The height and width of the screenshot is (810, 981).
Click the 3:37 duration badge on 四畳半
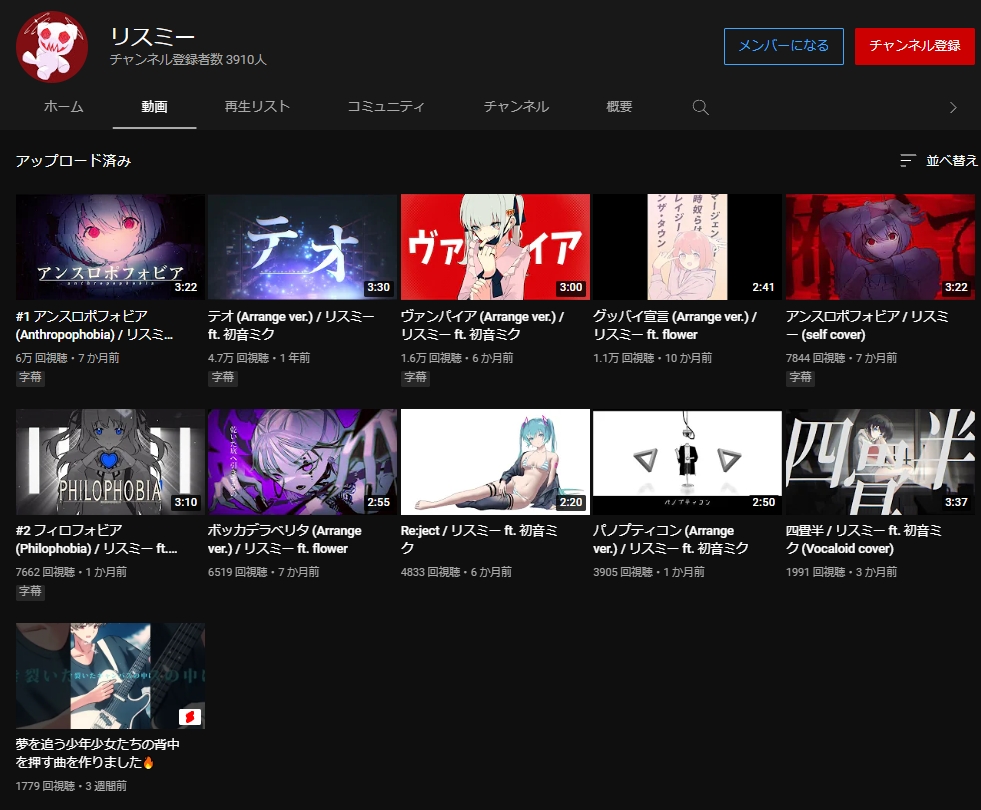pyautogui.click(x=956, y=502)
